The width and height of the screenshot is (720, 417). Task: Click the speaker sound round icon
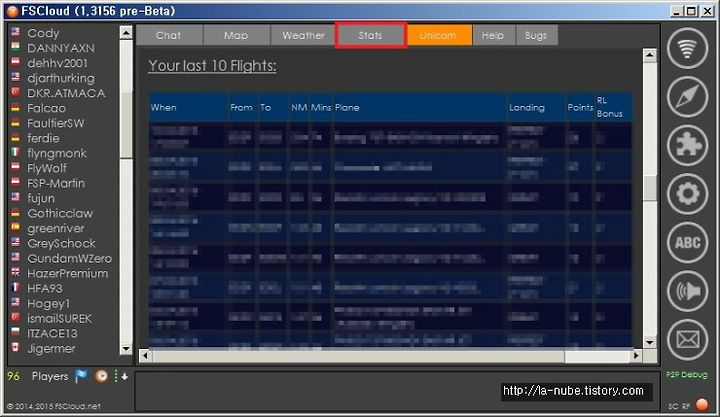687,292
